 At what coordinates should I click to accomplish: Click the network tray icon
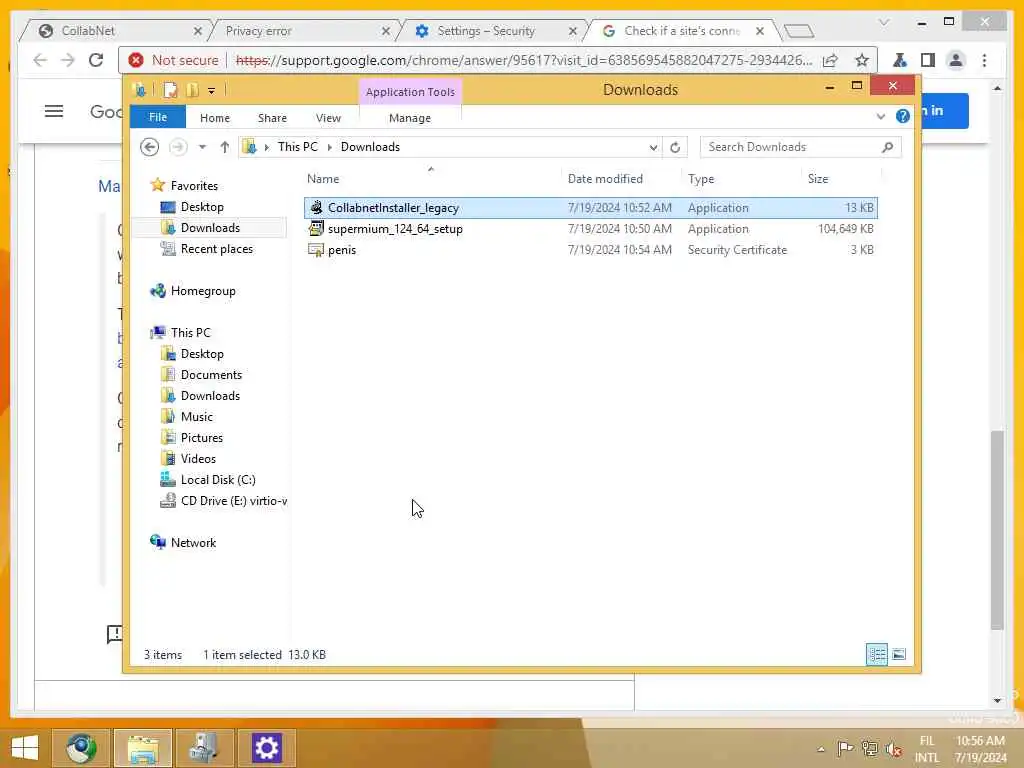click(x=869, y=748)
